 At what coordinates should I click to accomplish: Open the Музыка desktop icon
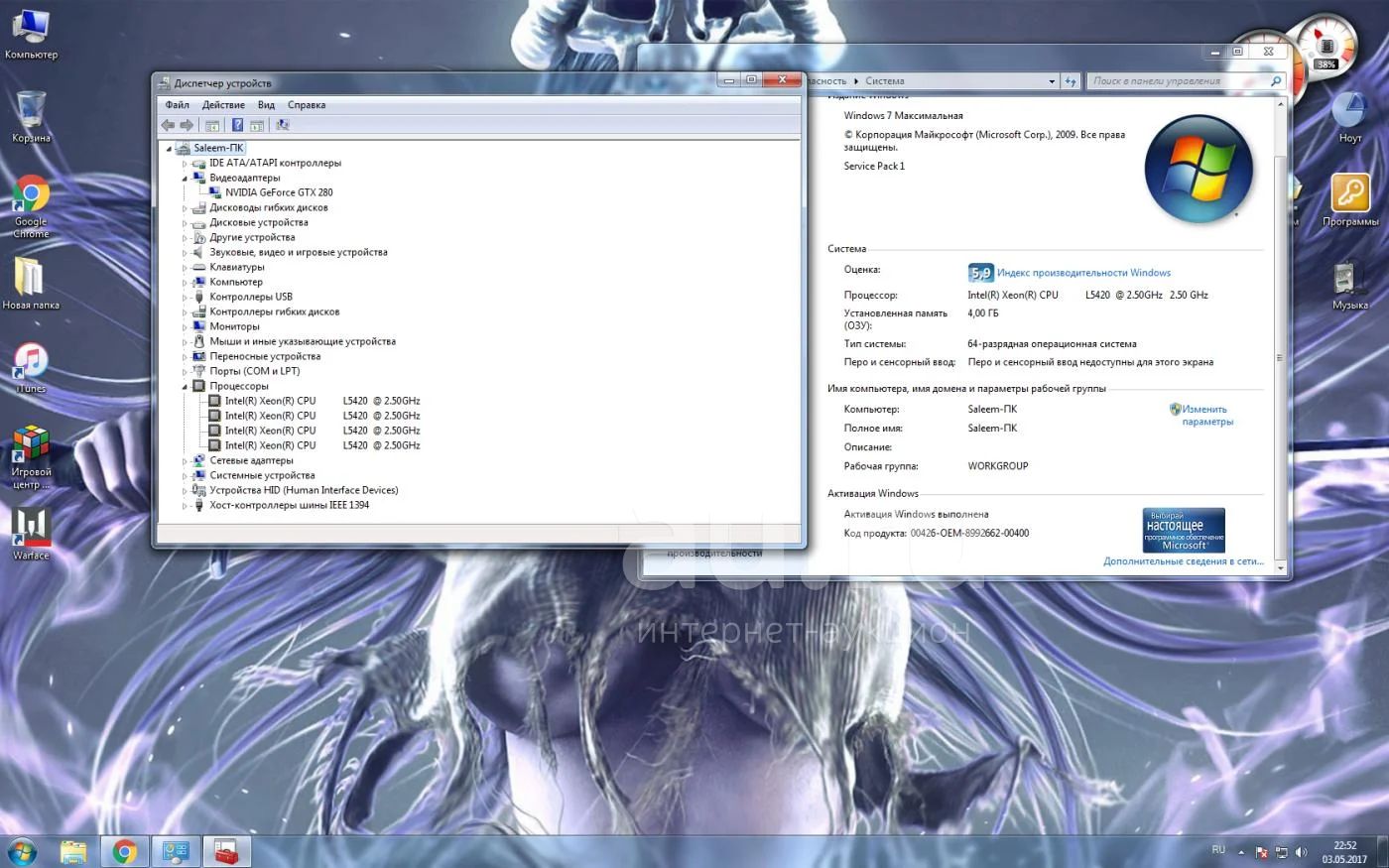point(1349,285)
